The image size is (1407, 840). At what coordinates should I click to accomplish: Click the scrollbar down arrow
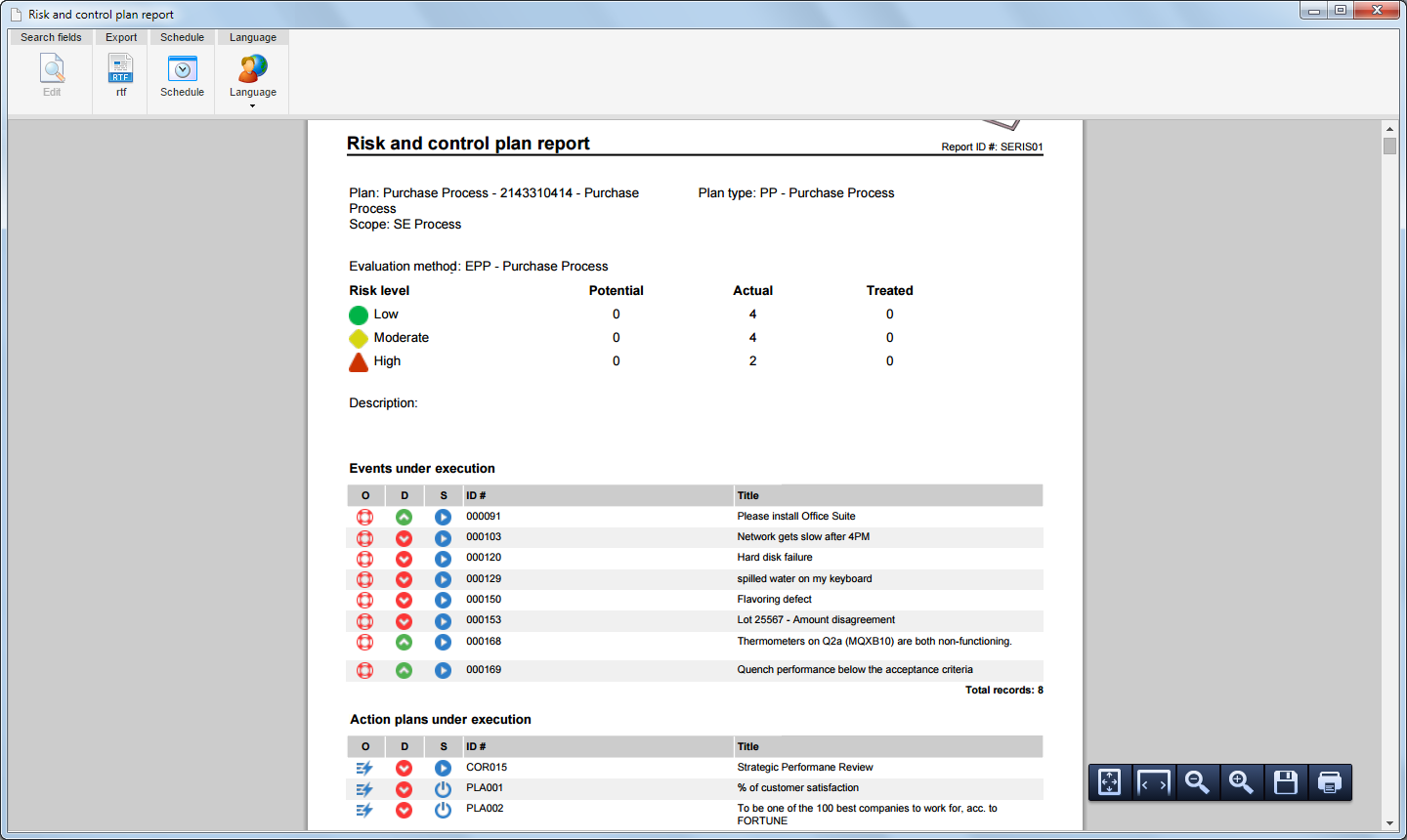tap(1389, 823)
